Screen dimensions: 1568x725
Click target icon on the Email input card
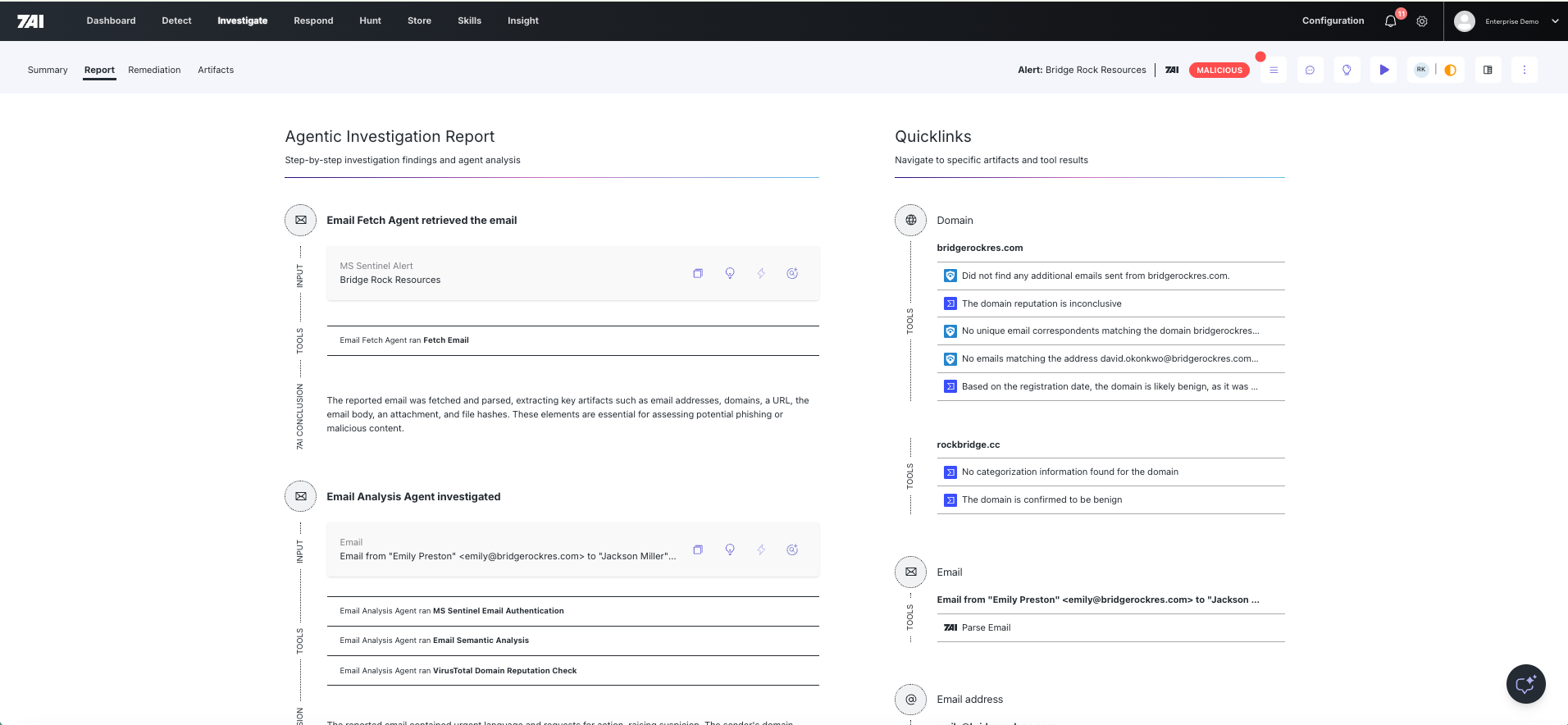pos(792,549)
